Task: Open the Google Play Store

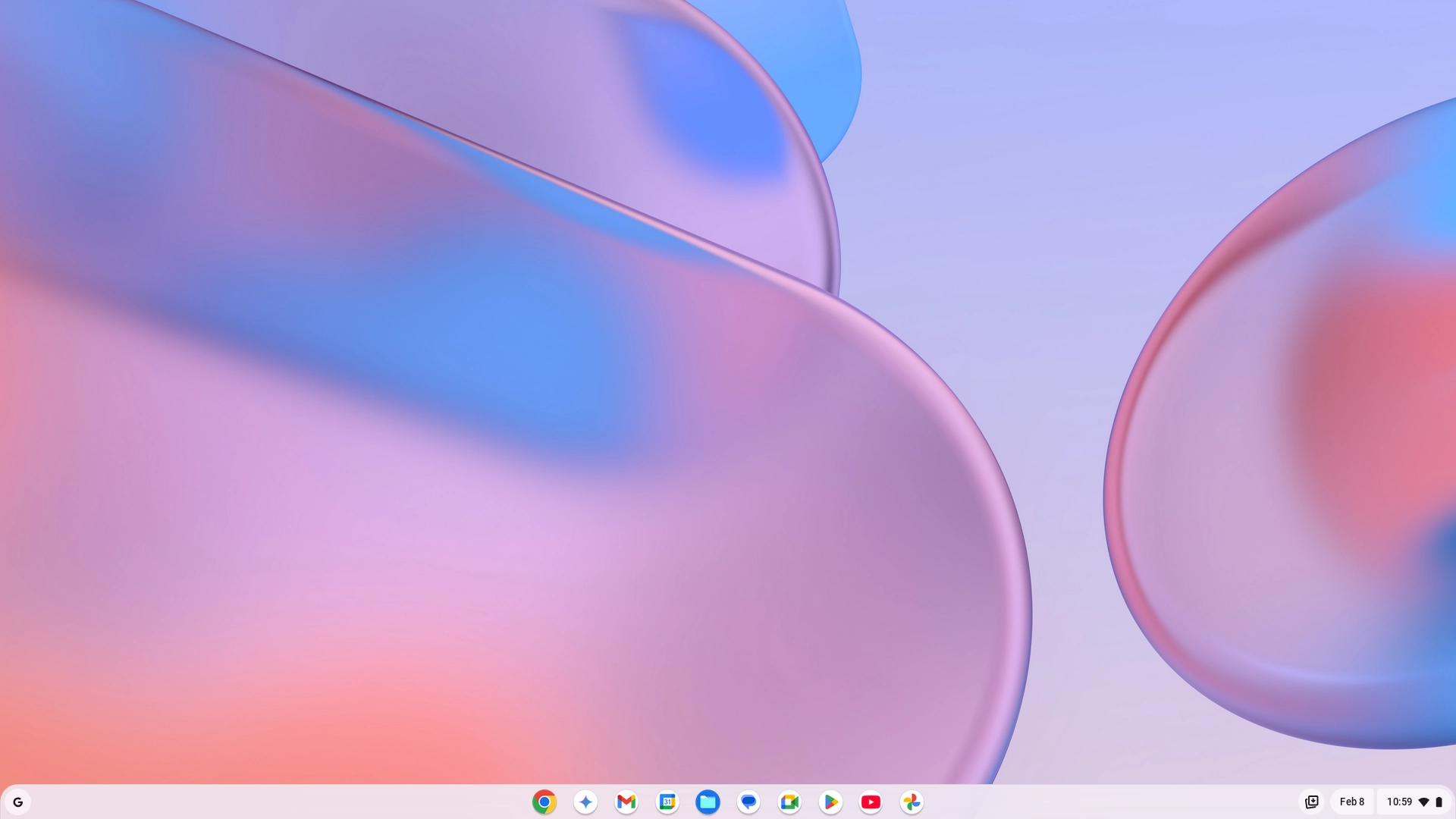Action: tap(830, 802)
